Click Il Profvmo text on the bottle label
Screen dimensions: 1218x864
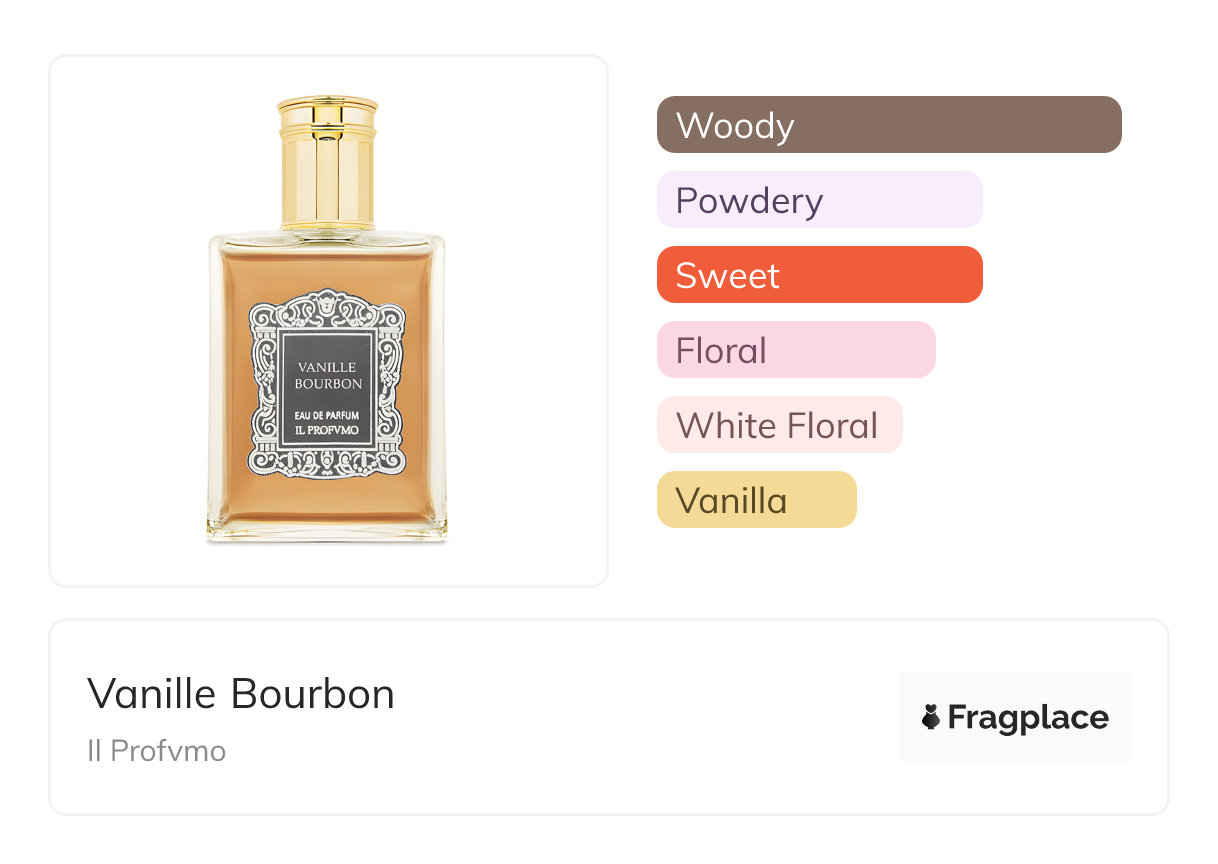tap(327, 431)
